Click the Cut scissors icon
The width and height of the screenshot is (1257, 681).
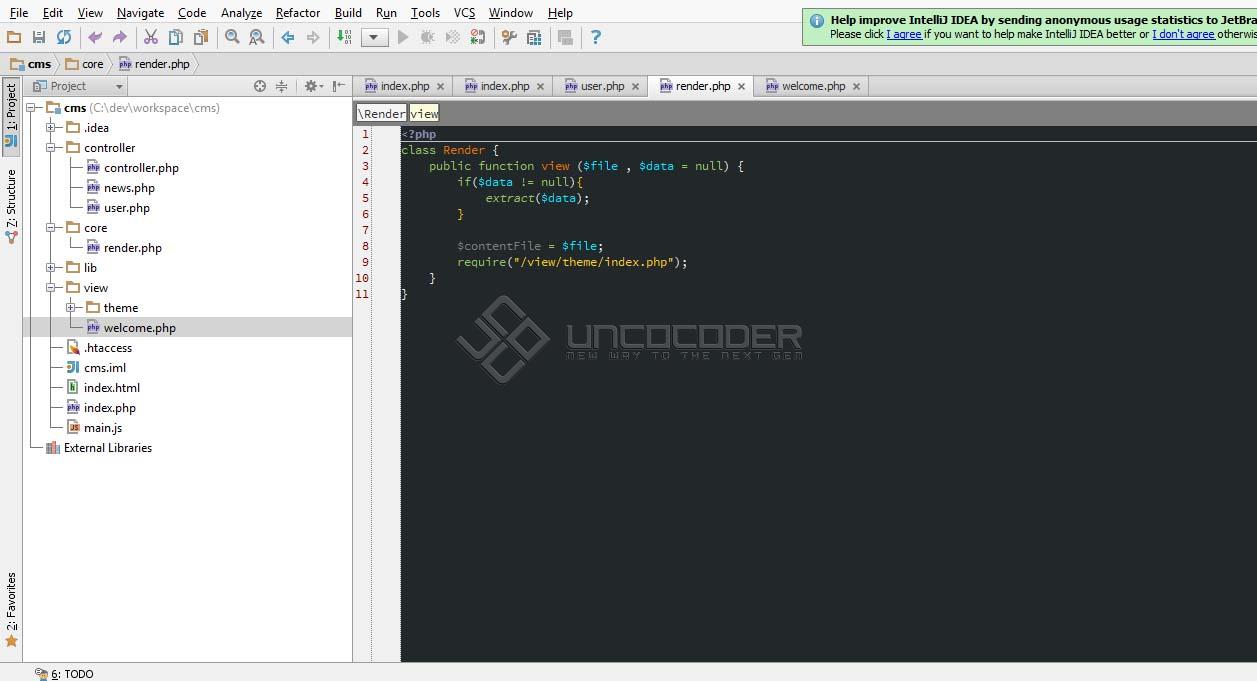pyautogui.click(x=151, y=37)
